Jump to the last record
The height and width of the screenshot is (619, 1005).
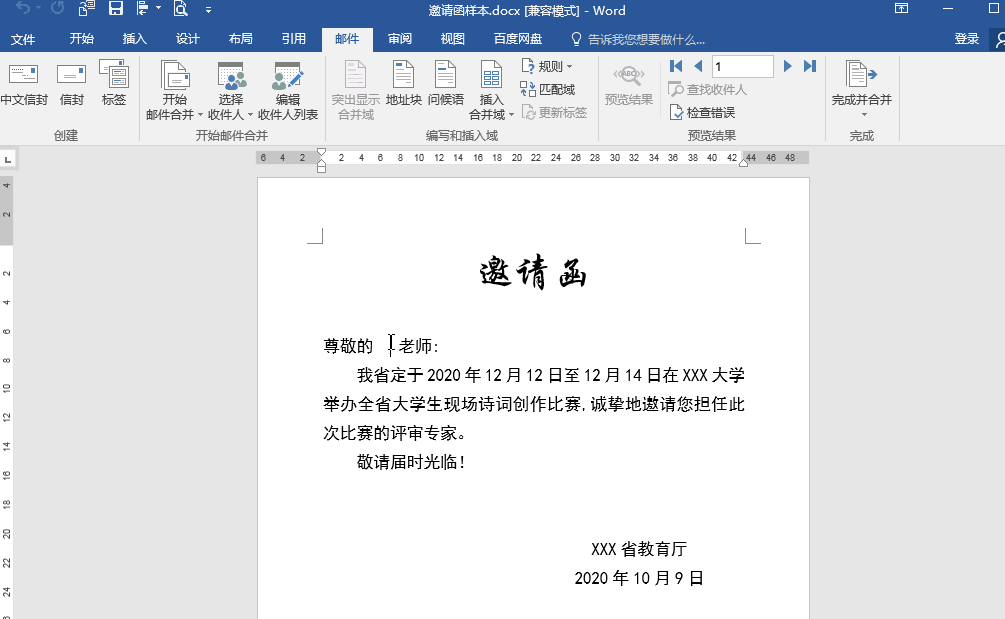(810, 66)
